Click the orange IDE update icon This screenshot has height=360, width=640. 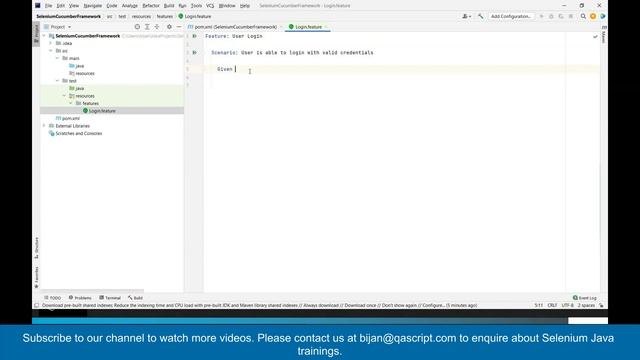coord(593,16)
